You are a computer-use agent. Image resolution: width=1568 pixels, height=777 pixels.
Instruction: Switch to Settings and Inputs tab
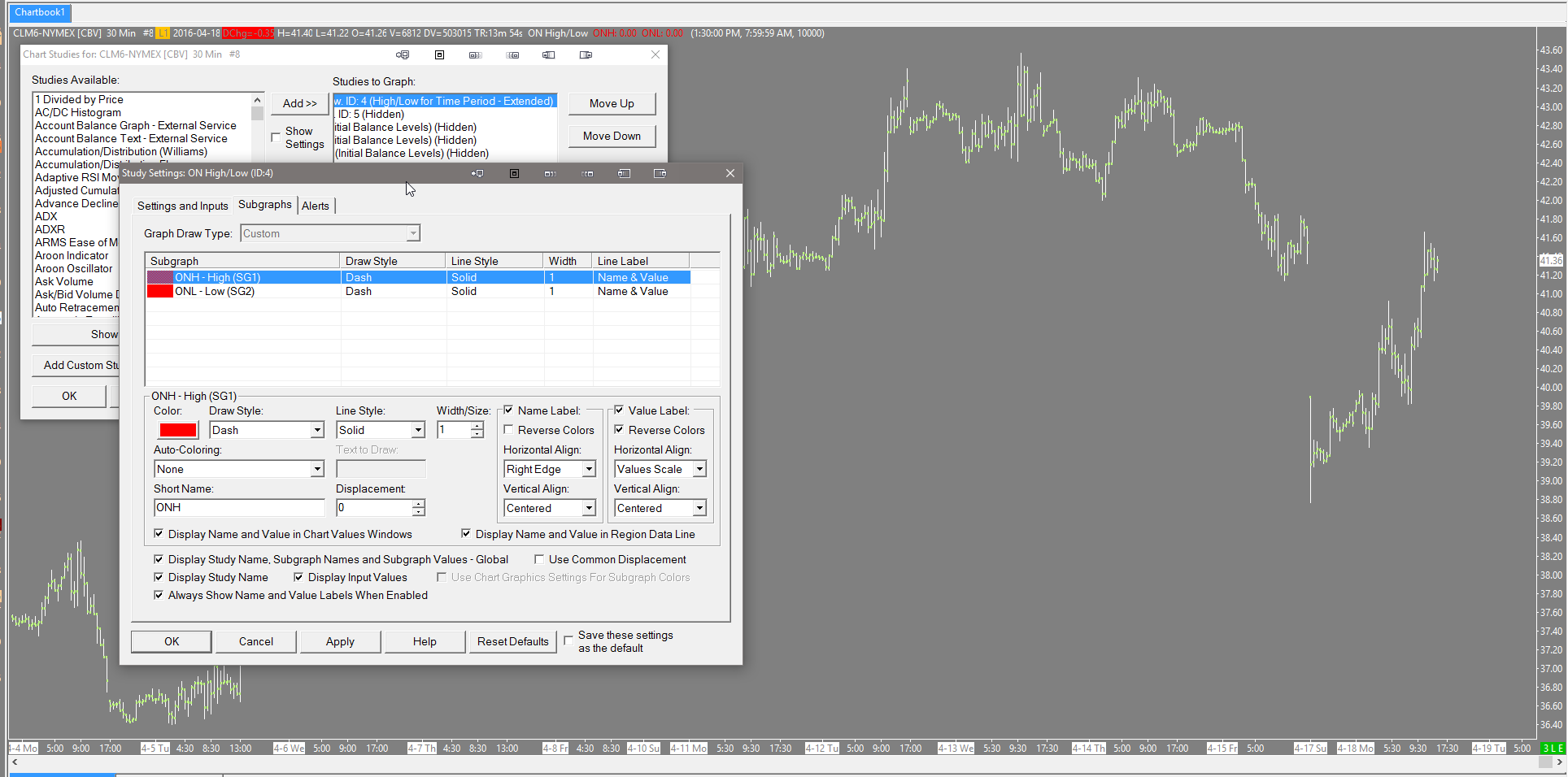pos(182,206)
